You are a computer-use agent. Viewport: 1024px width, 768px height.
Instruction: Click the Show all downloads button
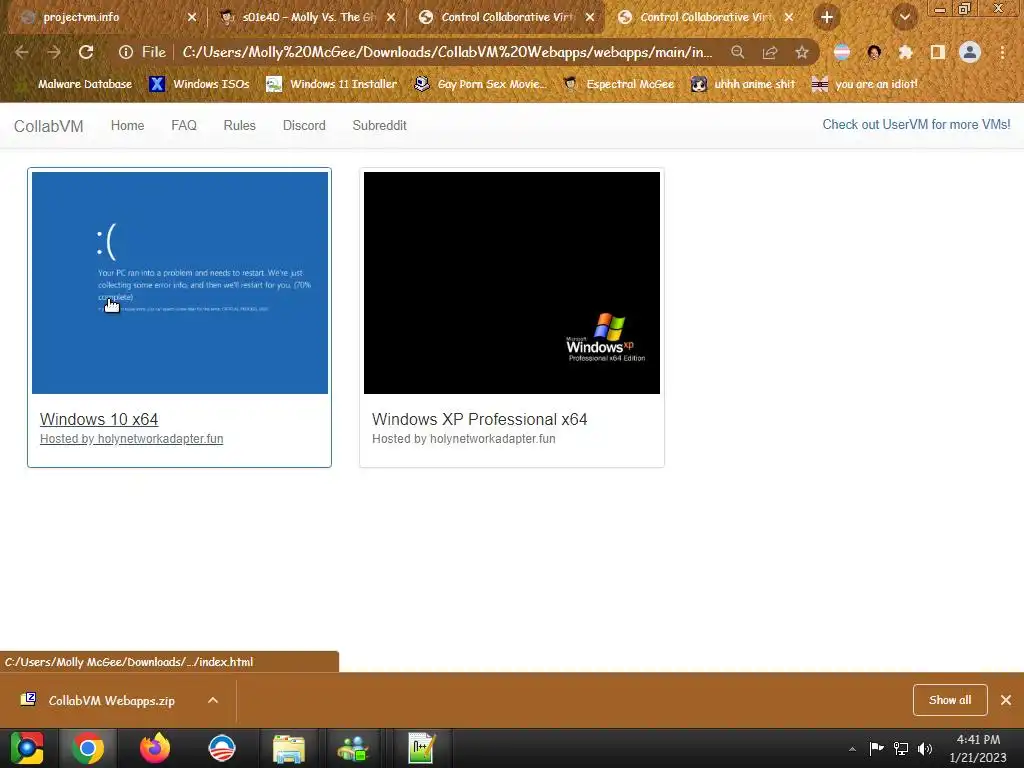[x=950, y=700]
